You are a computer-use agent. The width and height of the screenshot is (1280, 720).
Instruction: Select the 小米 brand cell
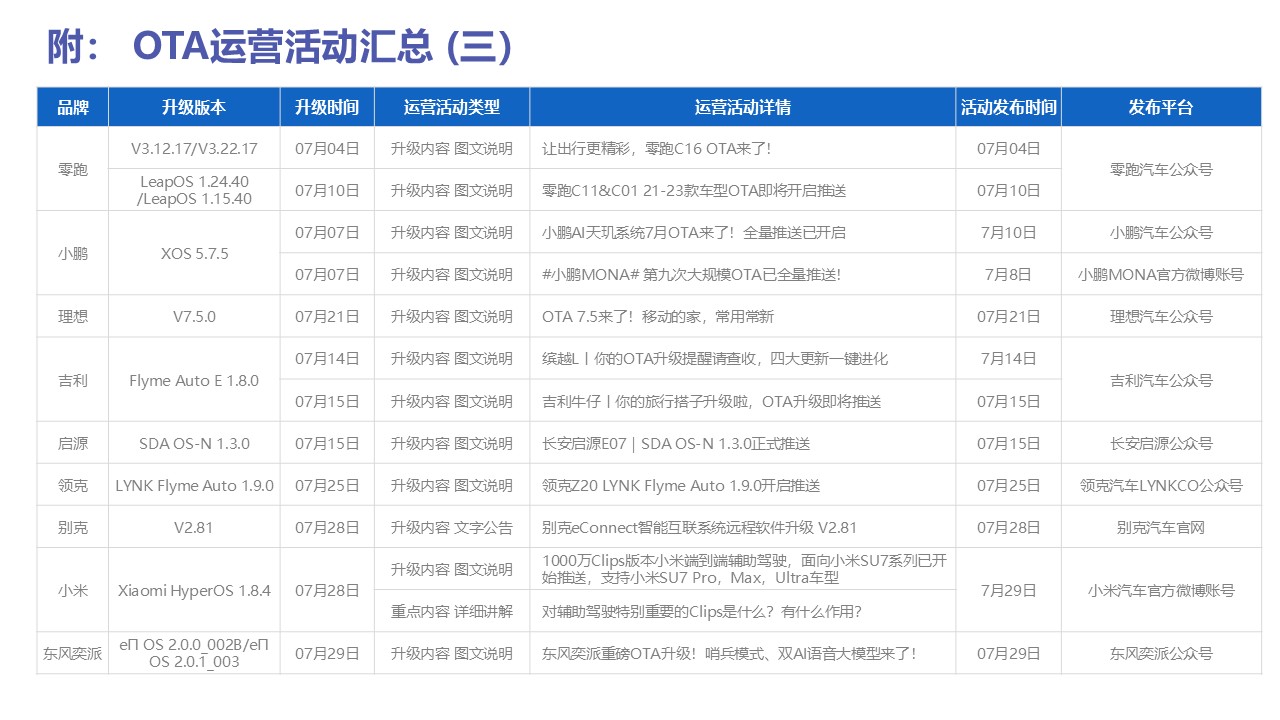pyautogui.click(x=73, y=590)
